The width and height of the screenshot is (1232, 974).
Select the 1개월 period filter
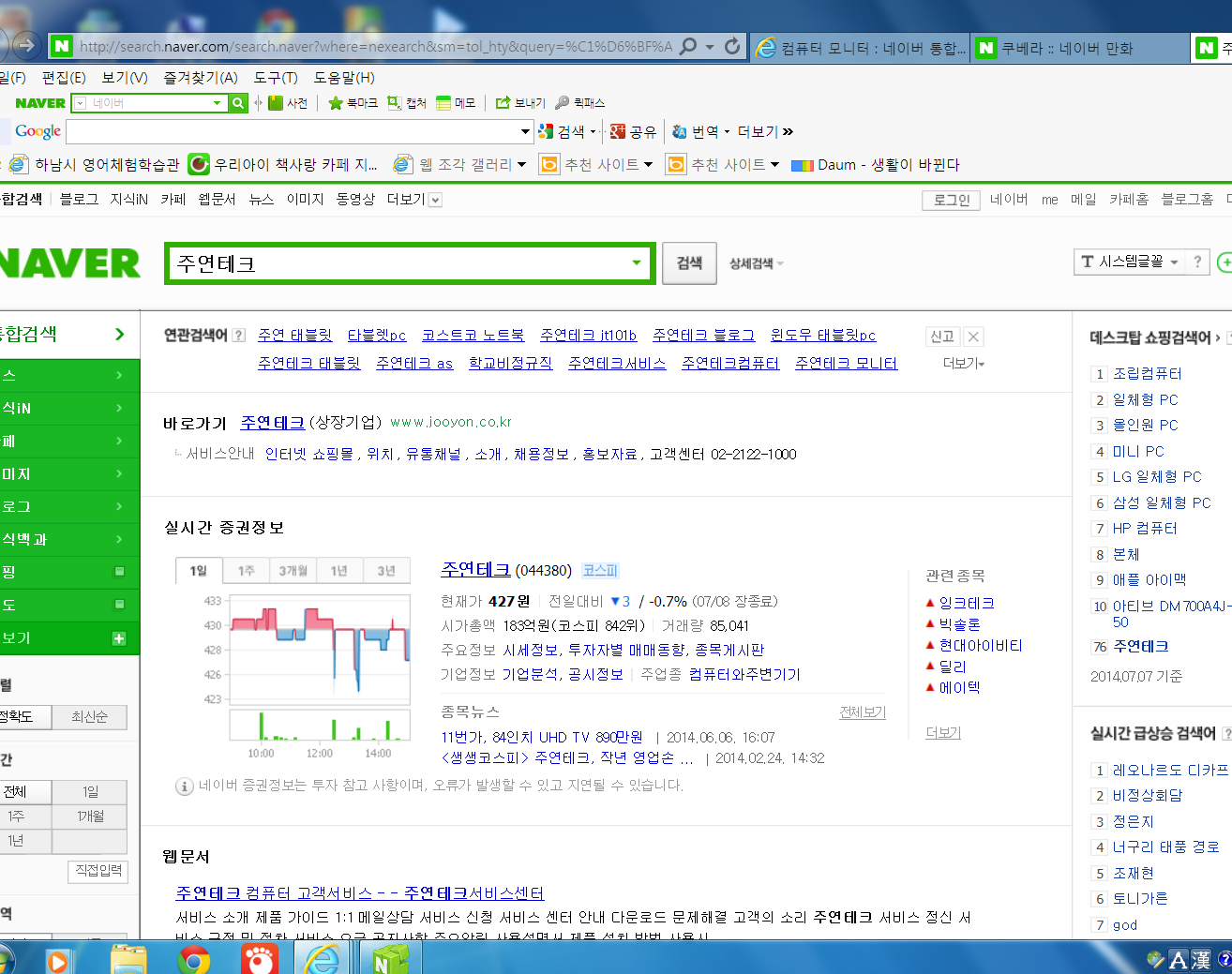(89, 817)
